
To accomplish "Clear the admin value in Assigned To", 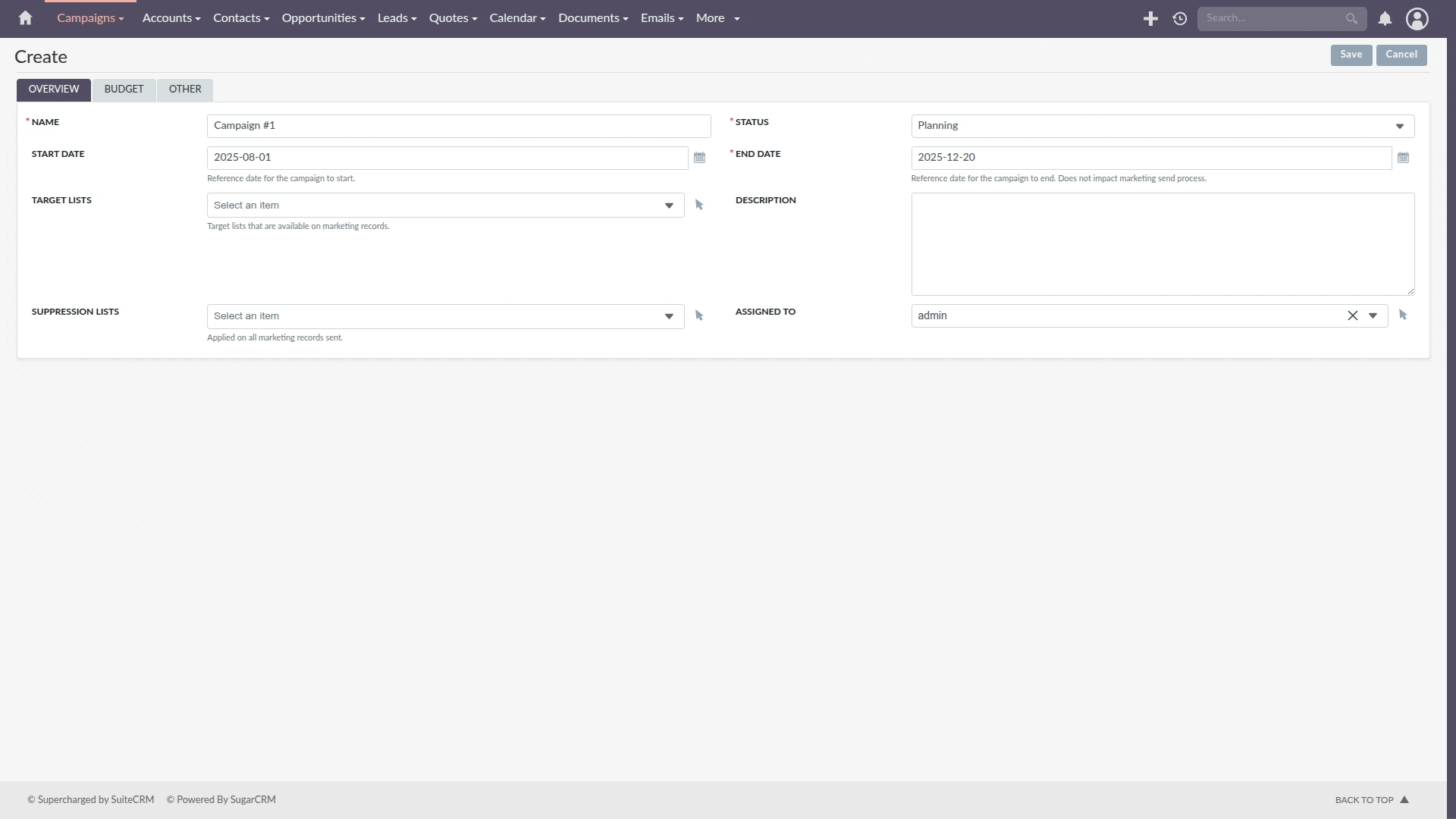I will (x=1352, y=315).
